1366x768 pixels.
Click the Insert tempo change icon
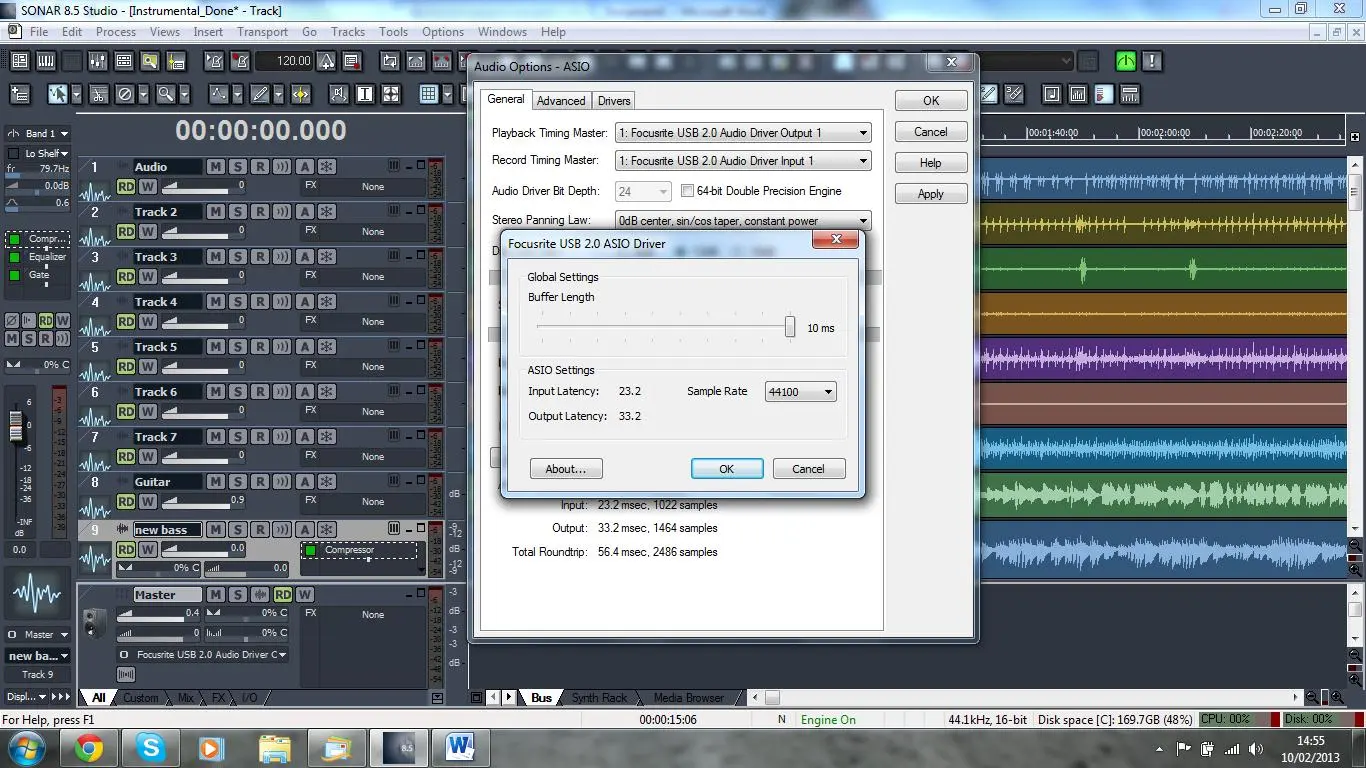click(x=326, y=62)
